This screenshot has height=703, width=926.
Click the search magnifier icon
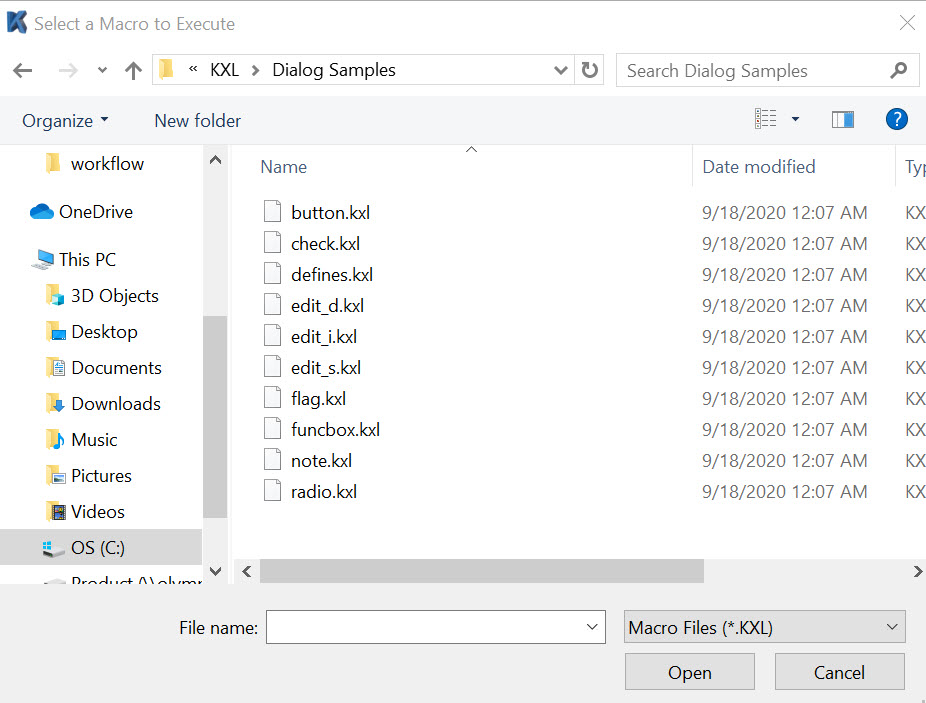click(898, 70)
